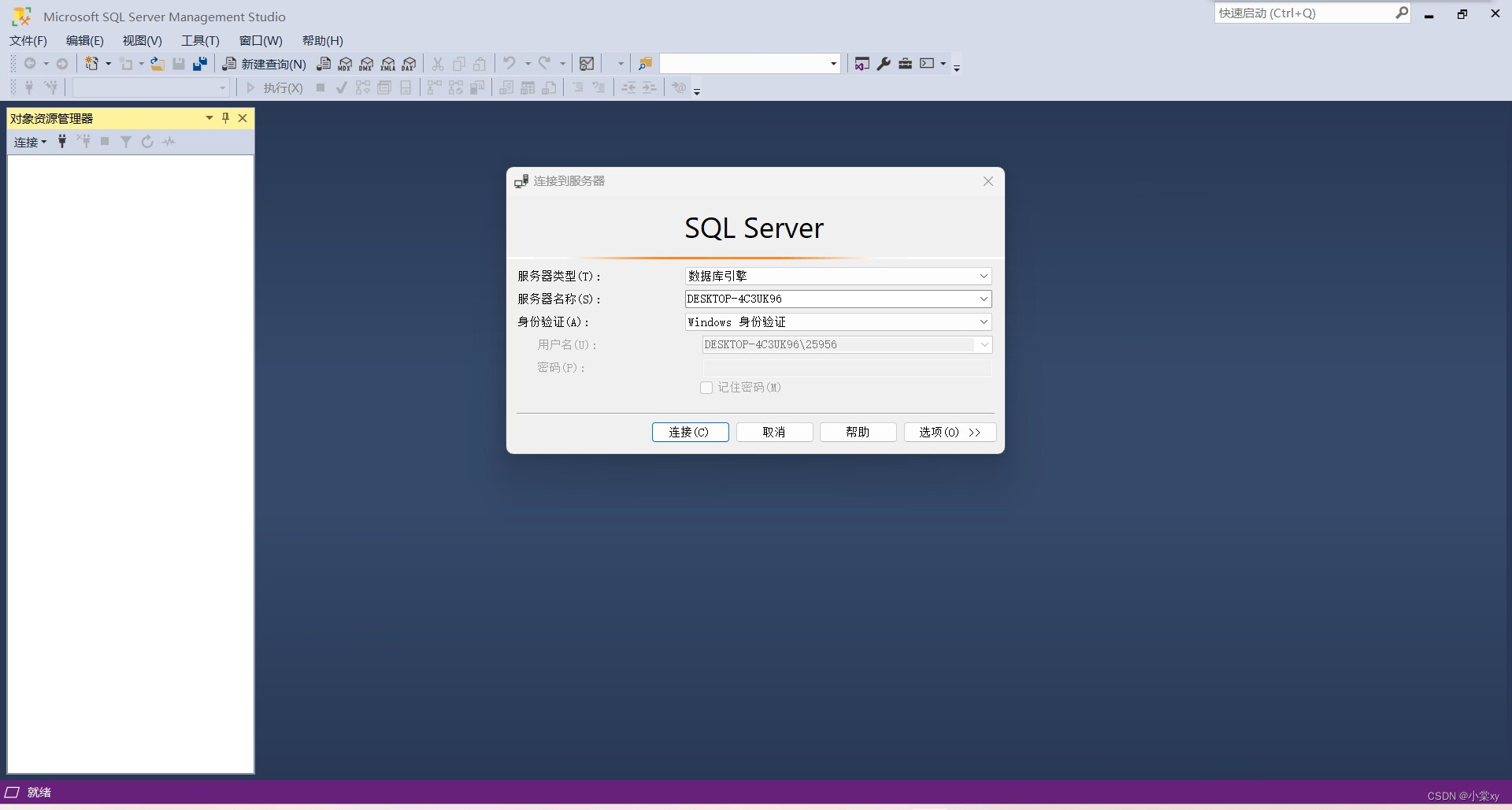Click the Find text input box
Viewport: 1512px width, 810px height.
pyautogui.click(x=743, y=64)
